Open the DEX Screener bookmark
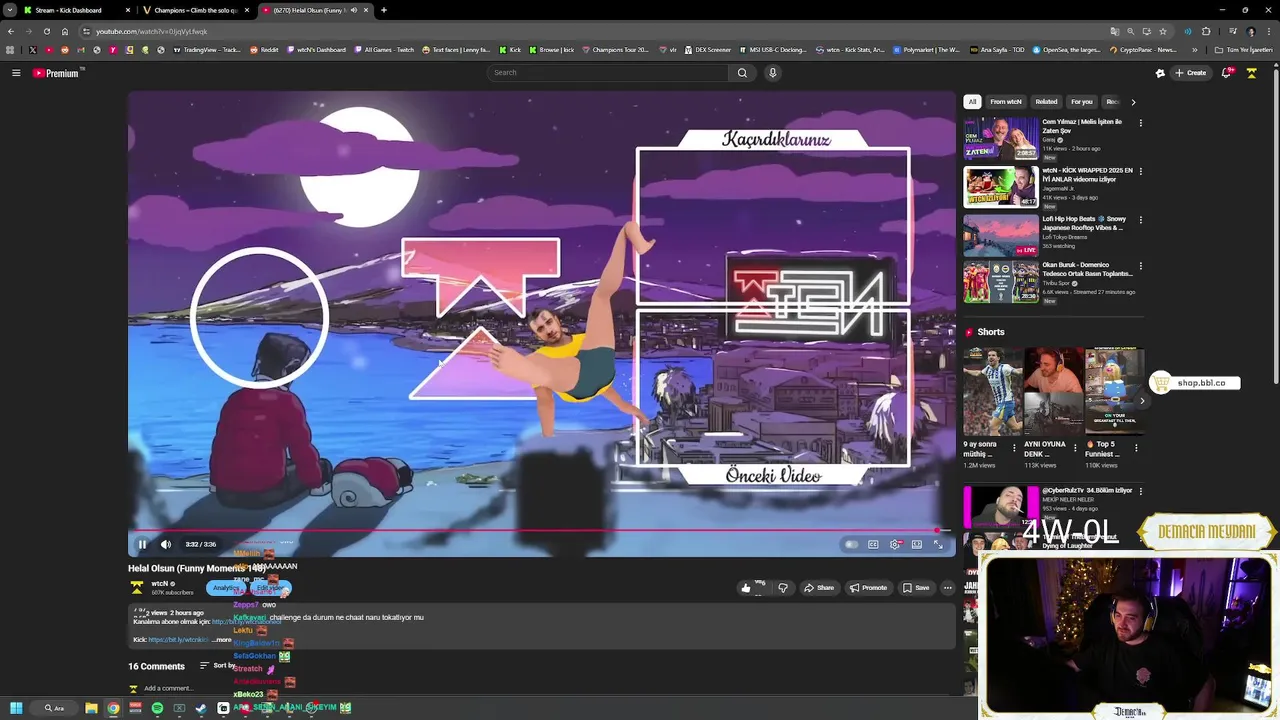 coord(708,50)
